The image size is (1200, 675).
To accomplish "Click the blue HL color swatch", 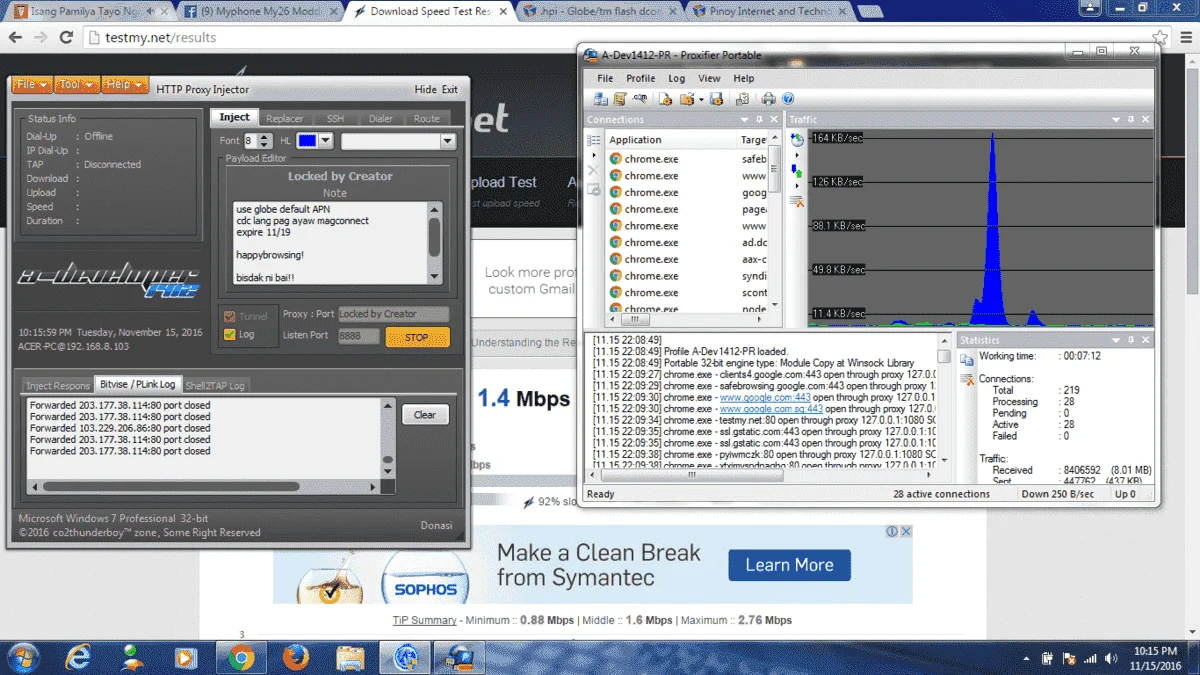I will [307, 141].
